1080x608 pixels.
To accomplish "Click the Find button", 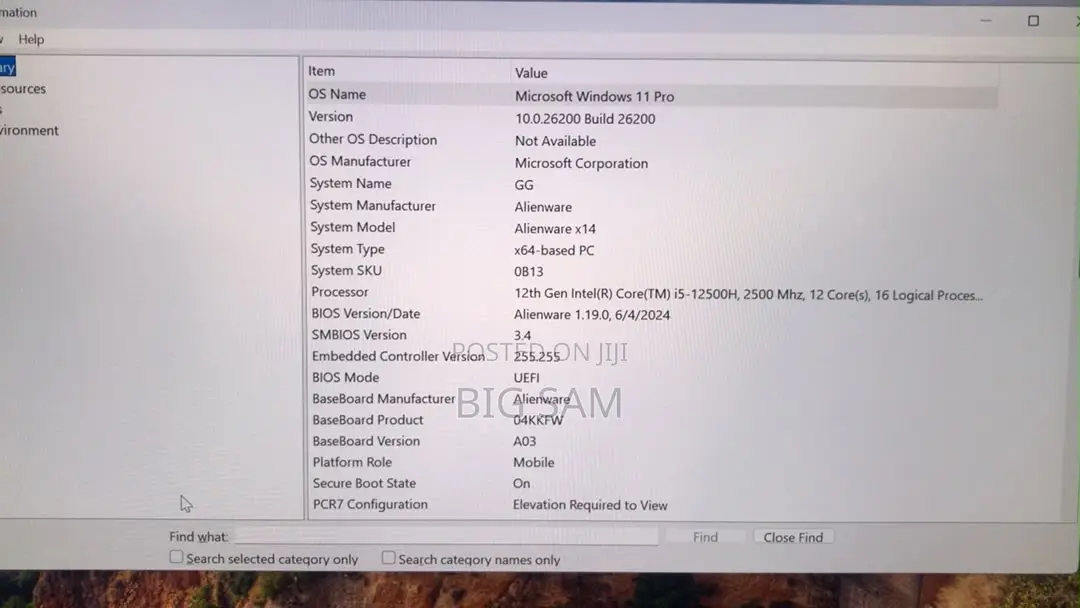I will pyautogui.click(x=705, y=537).
